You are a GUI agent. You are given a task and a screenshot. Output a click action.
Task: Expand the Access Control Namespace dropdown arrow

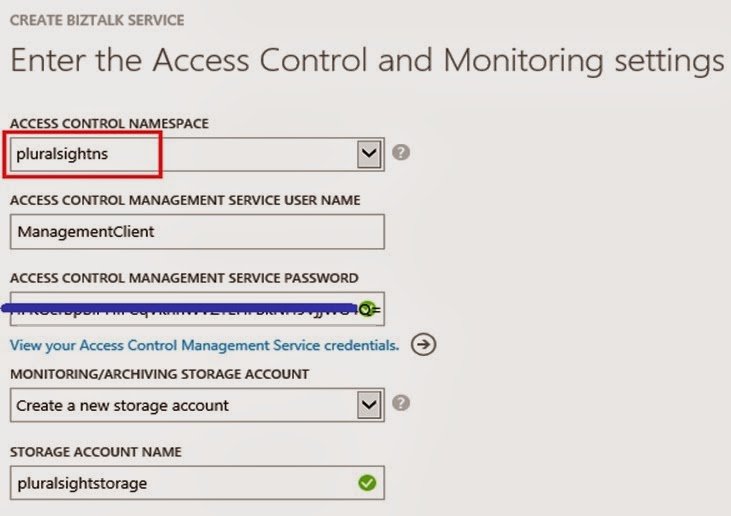pos(370,154)
